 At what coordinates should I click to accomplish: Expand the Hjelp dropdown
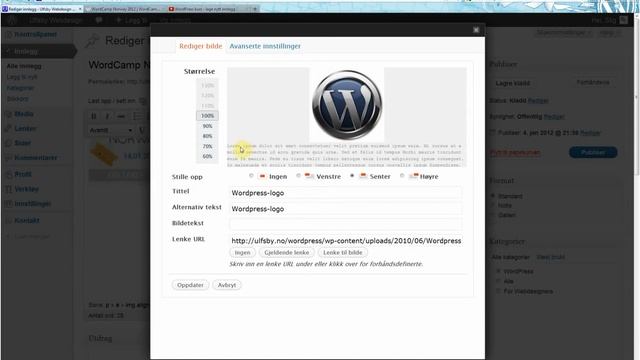click(x=609, y=33)
